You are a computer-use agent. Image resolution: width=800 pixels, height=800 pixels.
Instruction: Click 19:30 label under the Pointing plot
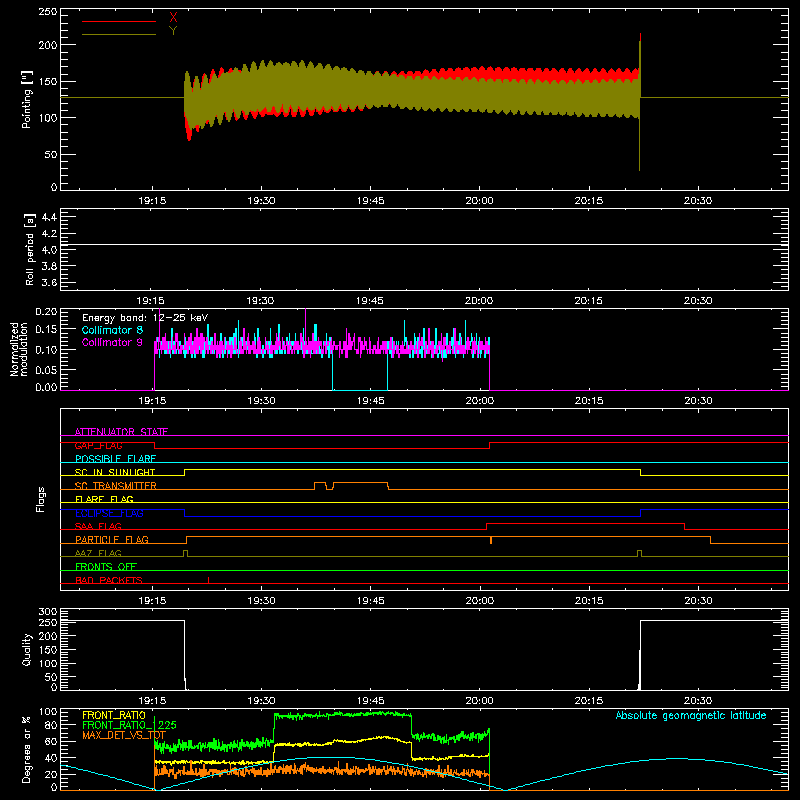(261, 201)
